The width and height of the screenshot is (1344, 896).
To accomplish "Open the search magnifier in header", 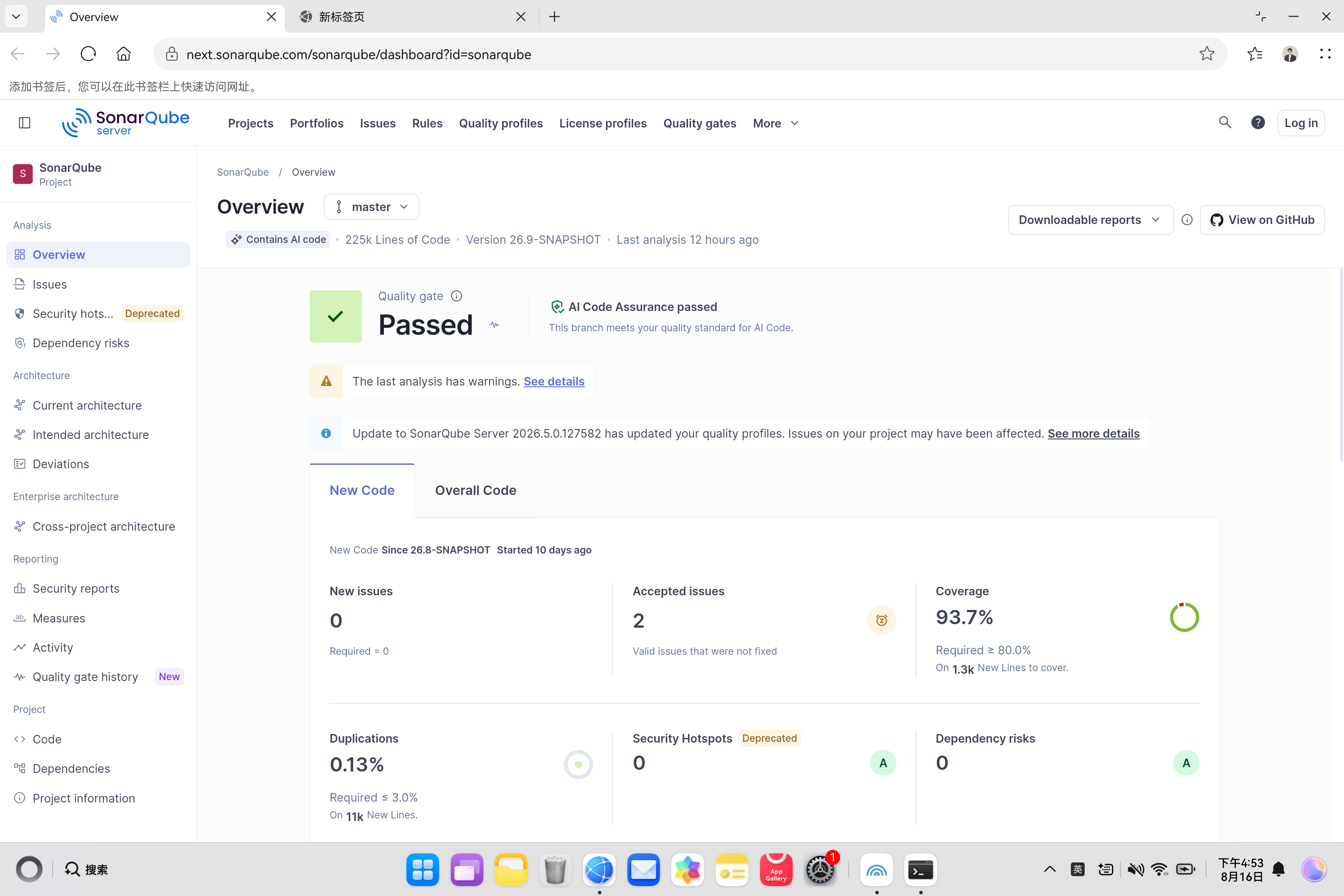I will tap(1225, 122).
